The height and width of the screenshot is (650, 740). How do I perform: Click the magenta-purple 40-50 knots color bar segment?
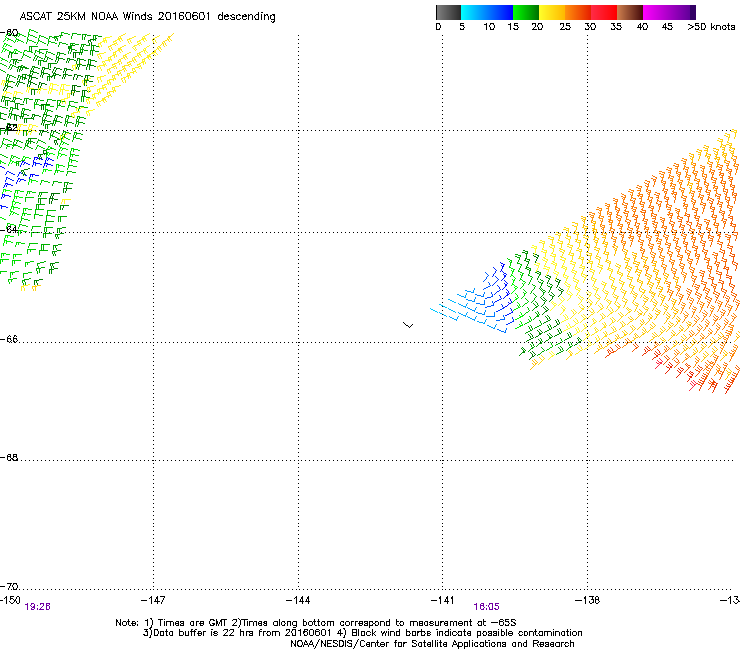tap(669, 12)
